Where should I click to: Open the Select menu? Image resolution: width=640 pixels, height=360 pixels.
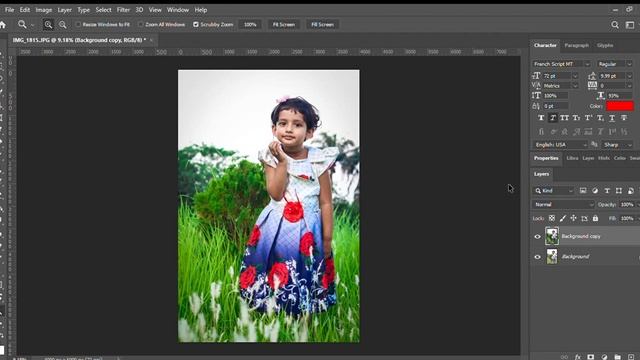click(103, 10)
